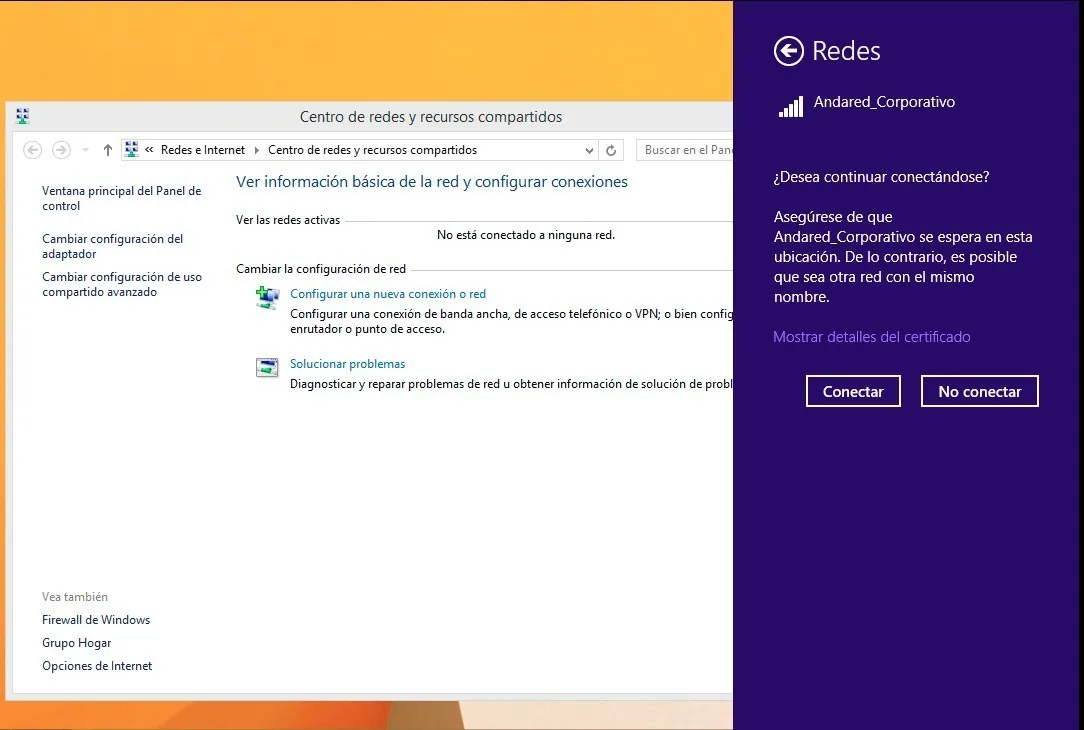The image size is (1084, 730).
Task: Click the Conectar button
Action: (853, 391)
